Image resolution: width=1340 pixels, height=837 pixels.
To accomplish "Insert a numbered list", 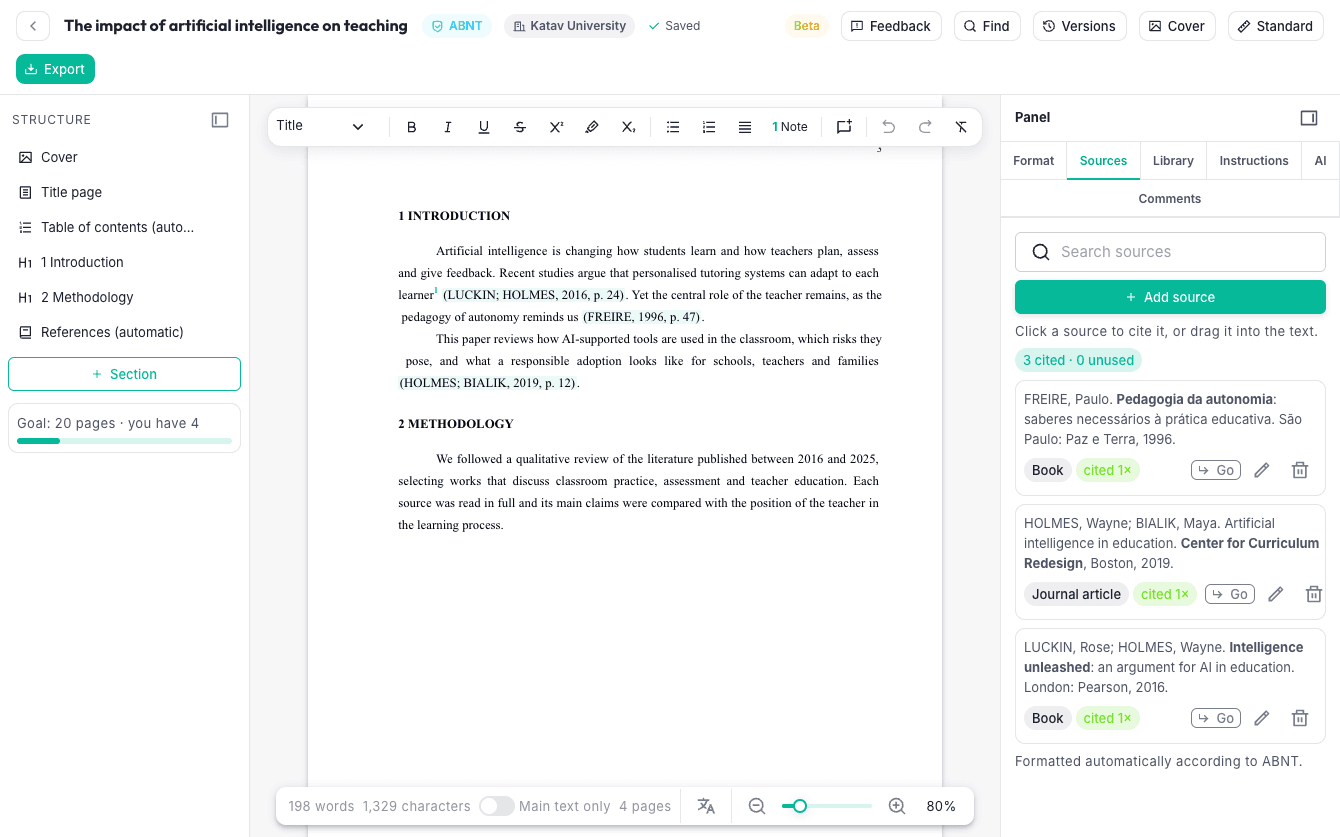I will point(709,127).
